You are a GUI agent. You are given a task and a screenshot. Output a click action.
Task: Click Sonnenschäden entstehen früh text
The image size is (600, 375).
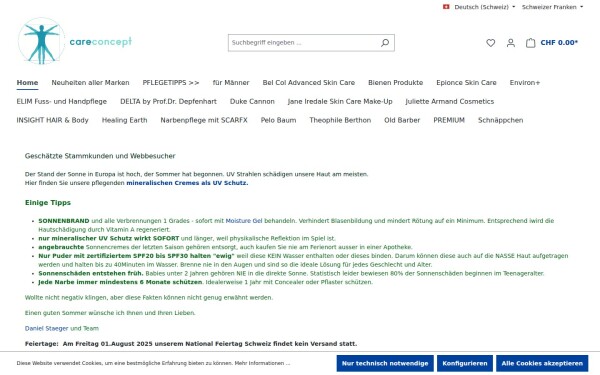point(91,273)
